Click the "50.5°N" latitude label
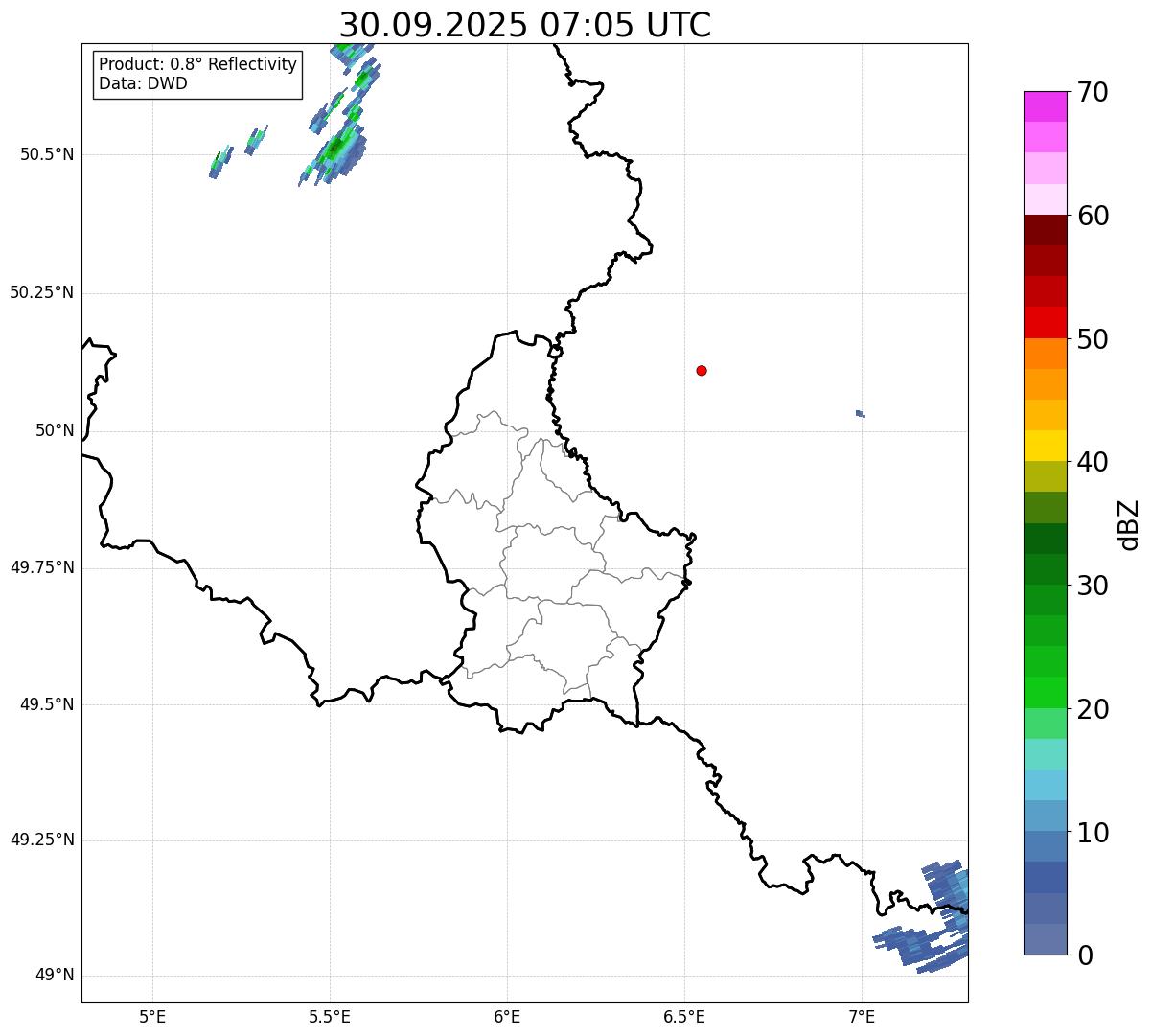Screen dimensions: 1152x1036 click(47, 154)
